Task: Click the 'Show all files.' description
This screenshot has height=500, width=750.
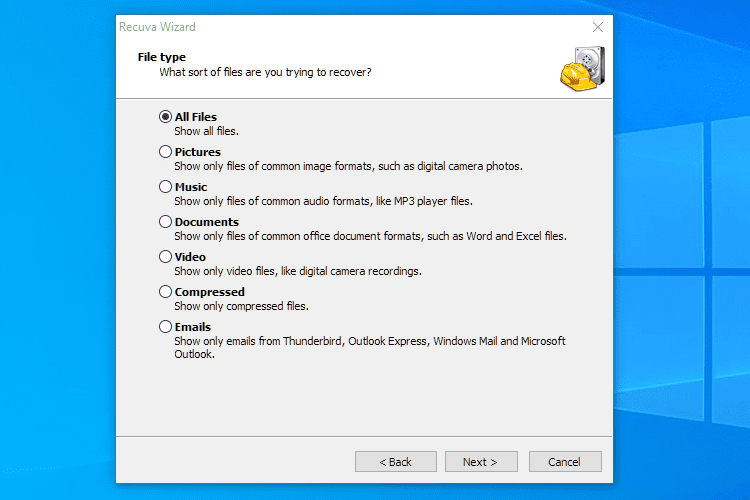Action: [x=206, y=131]
